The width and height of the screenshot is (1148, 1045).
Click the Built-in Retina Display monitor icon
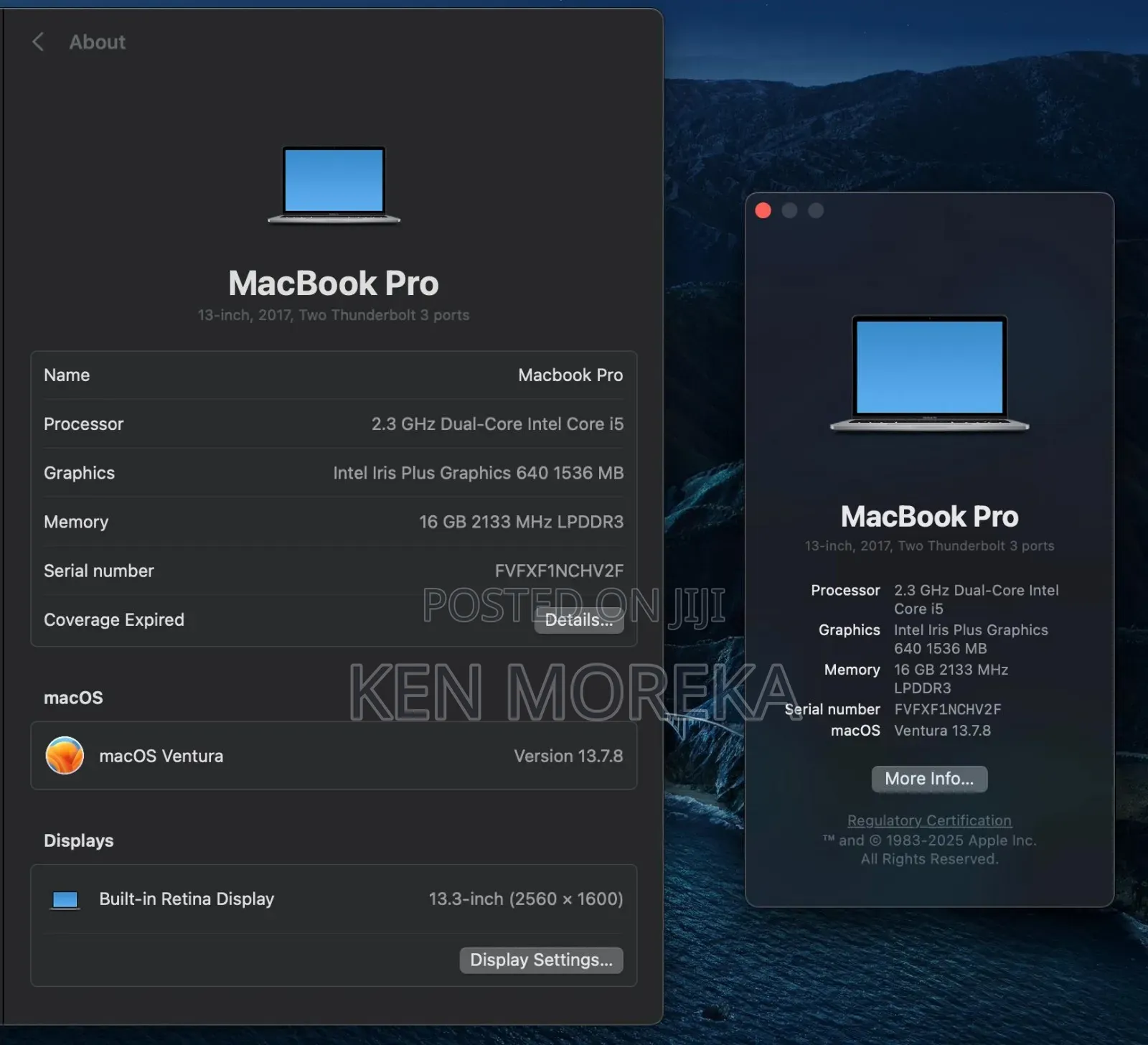pos(65,899)
